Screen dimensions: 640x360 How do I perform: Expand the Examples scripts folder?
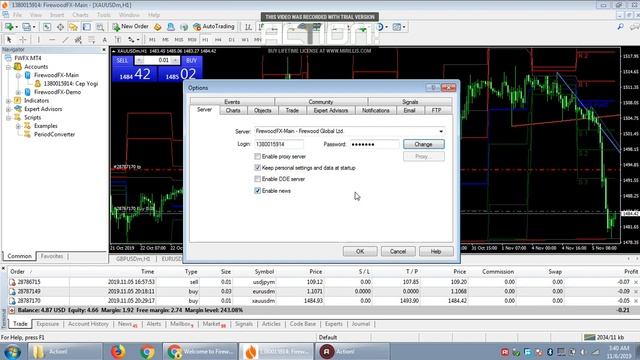click(18, 126)
